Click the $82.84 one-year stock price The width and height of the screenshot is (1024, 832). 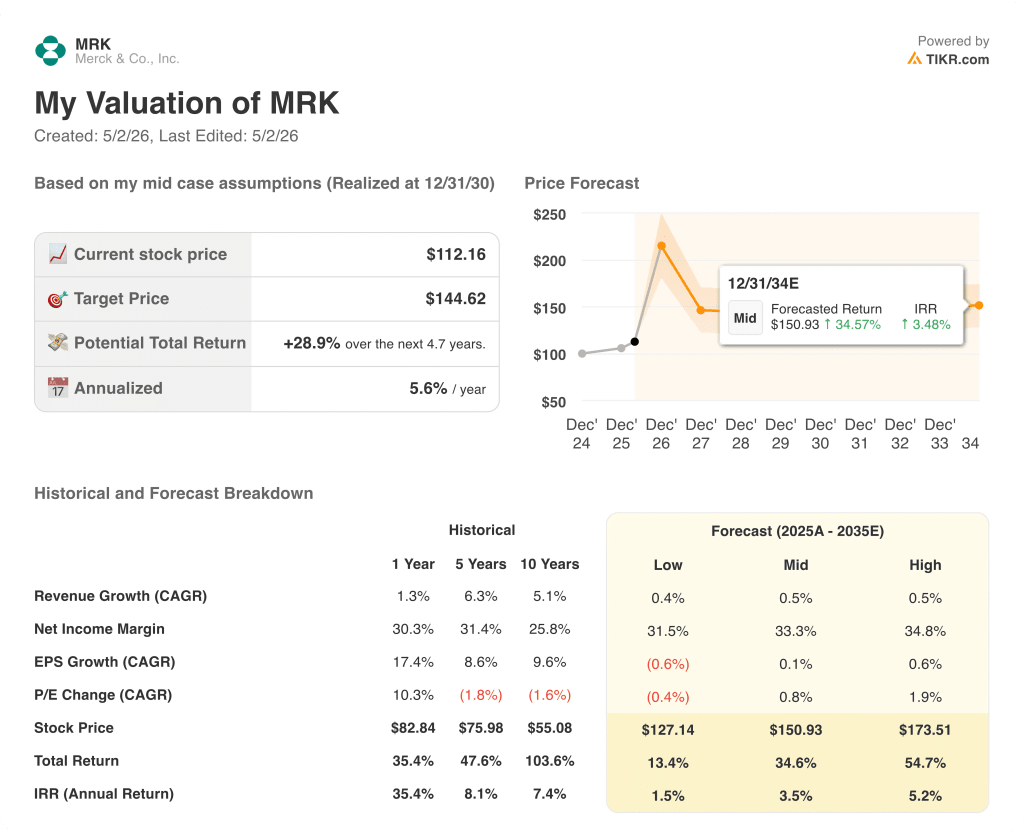[413, 728]
